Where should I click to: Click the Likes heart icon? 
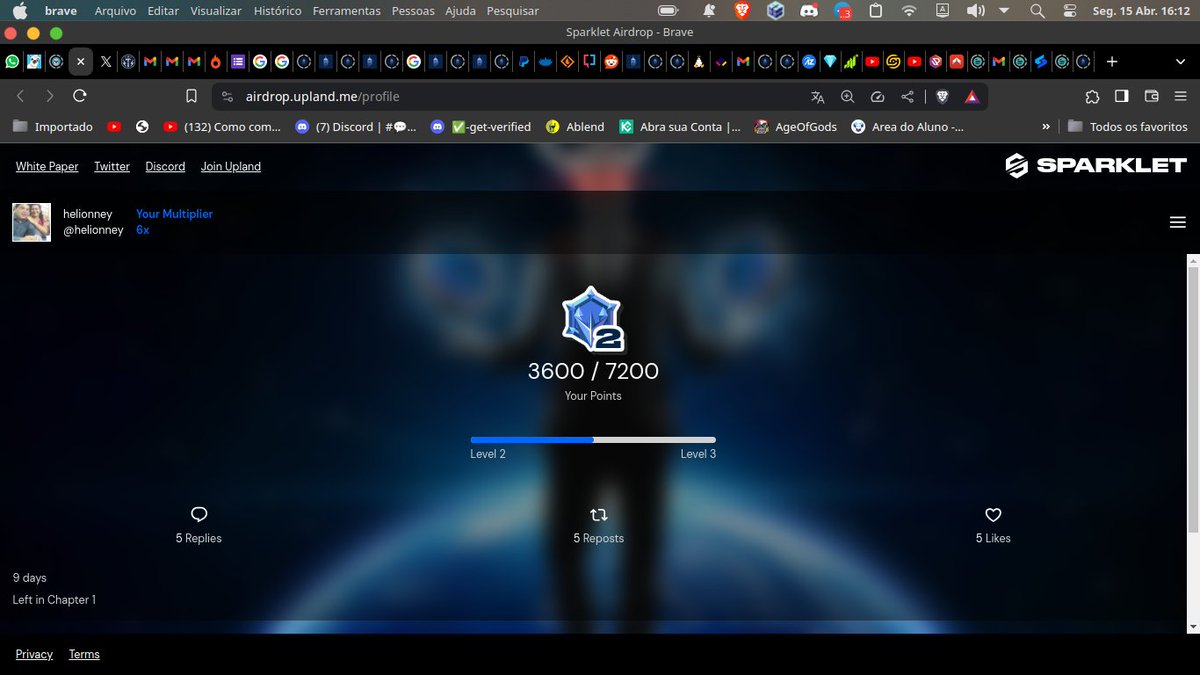click(x=993, y=515)
